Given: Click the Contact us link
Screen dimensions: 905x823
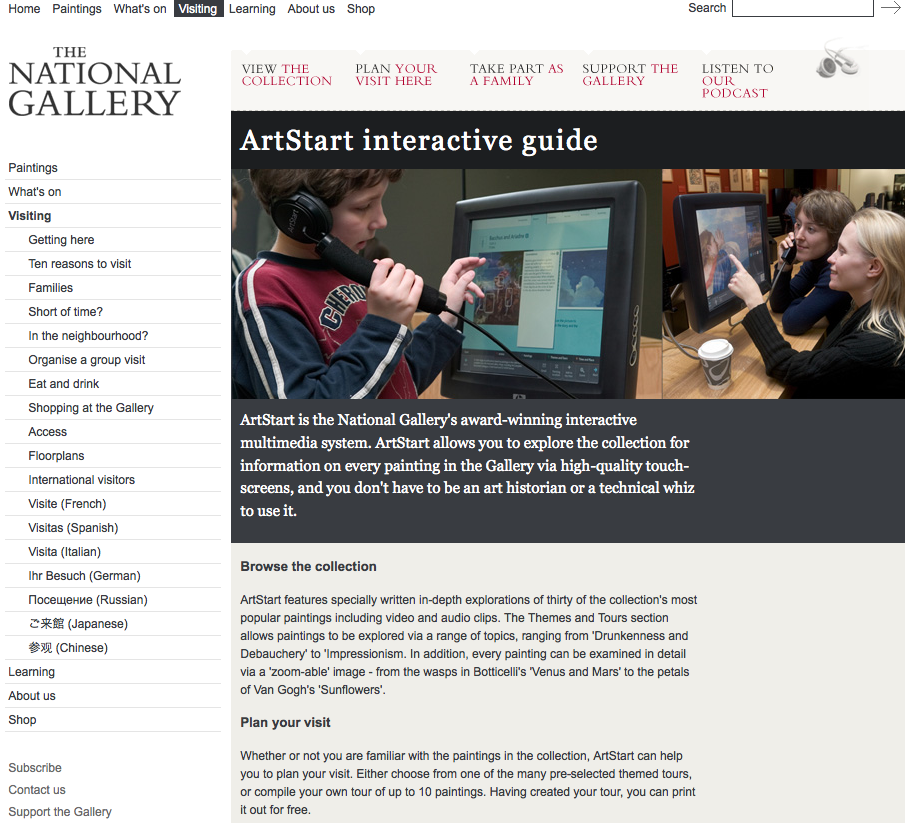Looking at the screenshot, I should [37, 790].
